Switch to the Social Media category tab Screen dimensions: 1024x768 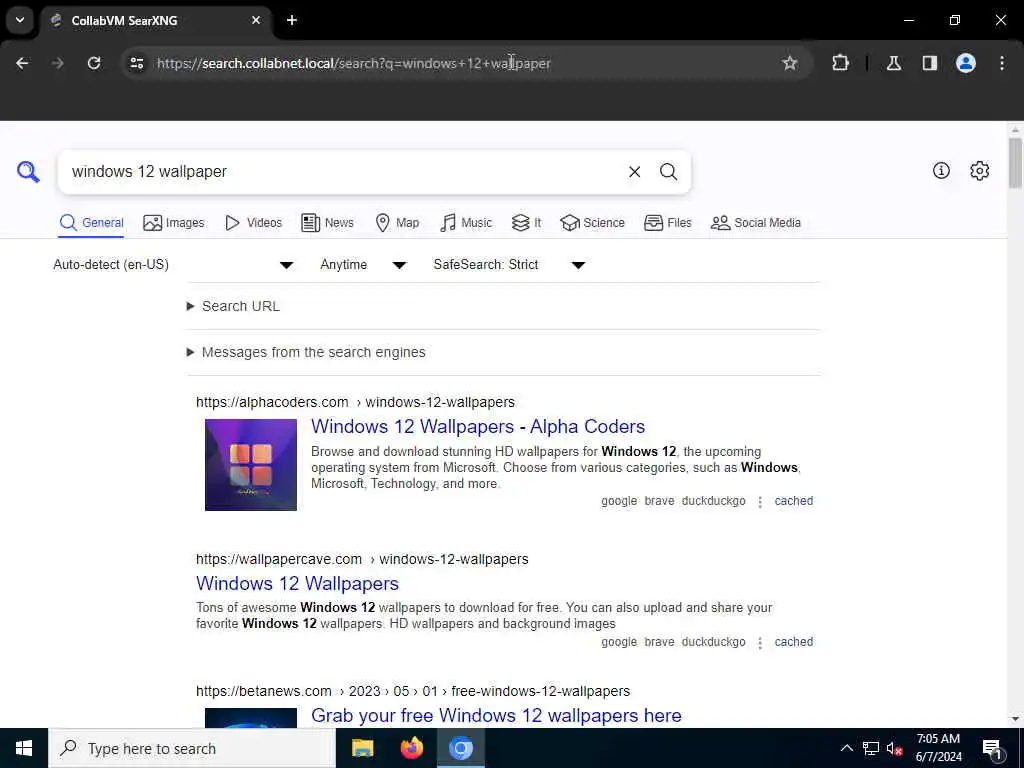756,223
